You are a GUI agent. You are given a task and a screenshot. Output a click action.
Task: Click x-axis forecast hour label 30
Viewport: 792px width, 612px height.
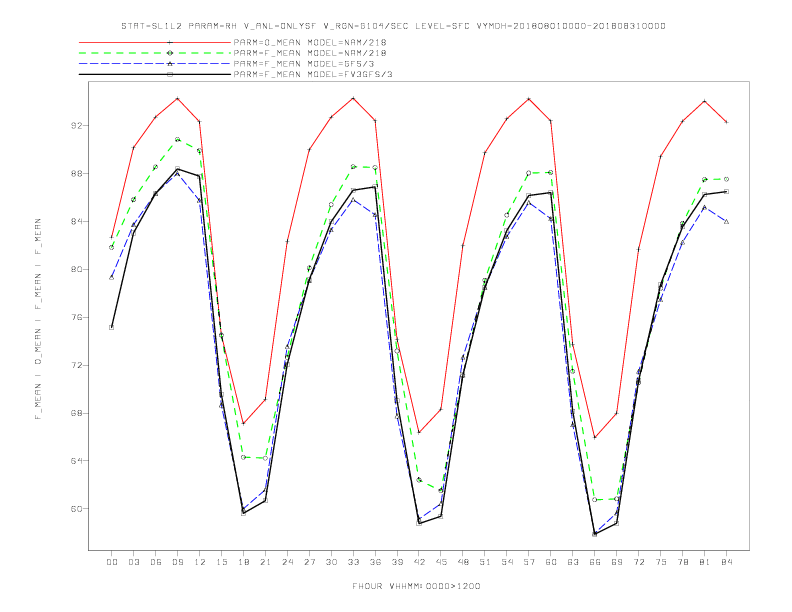[x=331, y=562]
